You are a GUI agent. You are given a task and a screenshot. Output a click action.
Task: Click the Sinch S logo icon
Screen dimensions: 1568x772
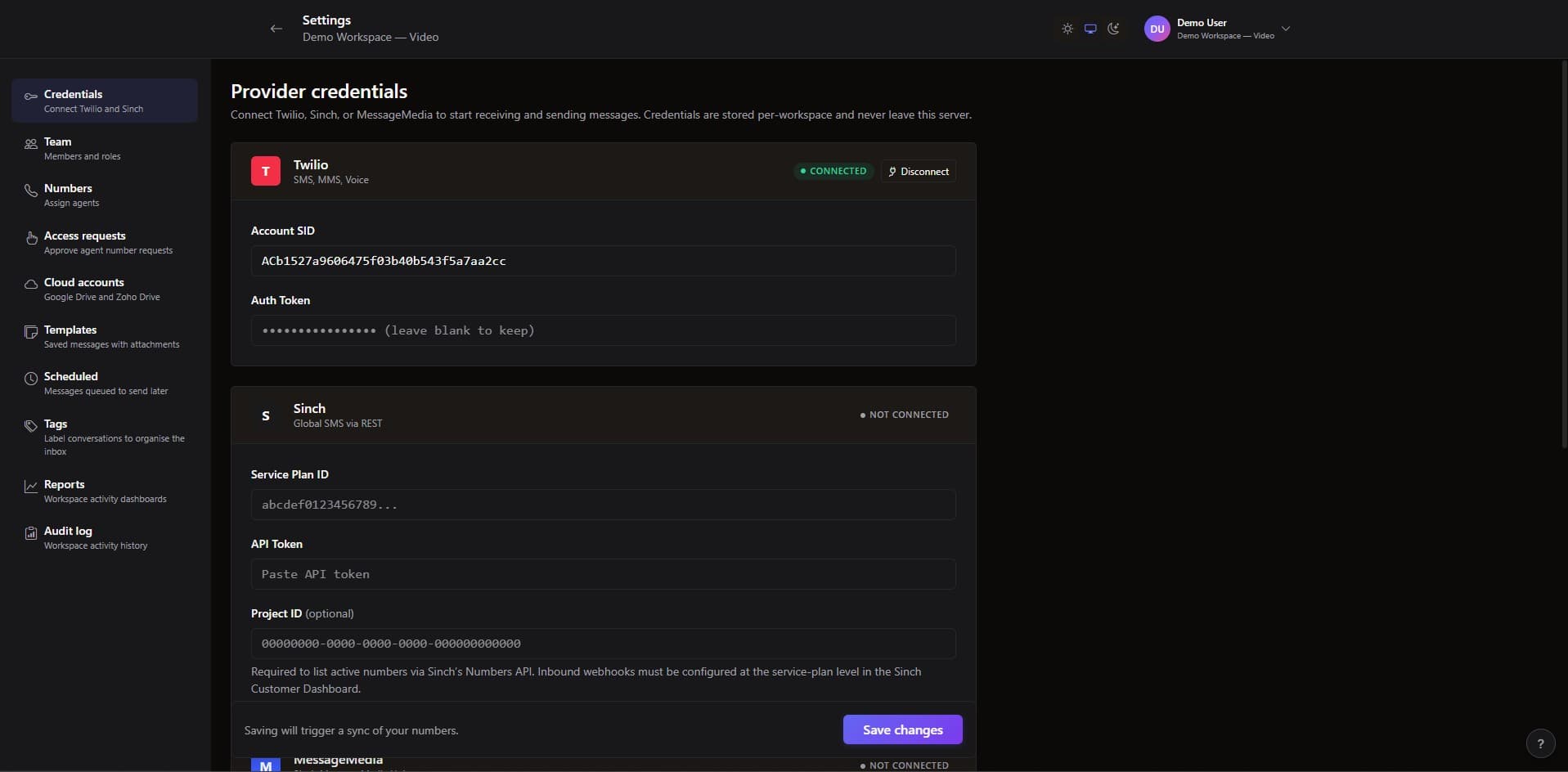click(x=266, y=415)
